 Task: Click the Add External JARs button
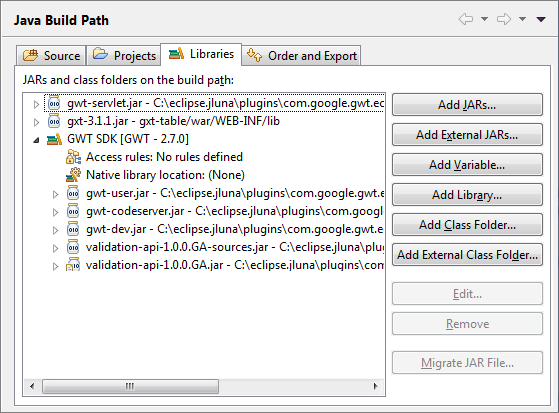(x=467, y=135)
